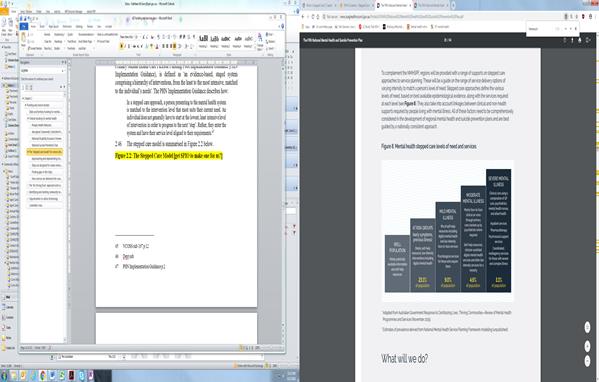
Task: Open Chrome from the Windows taskbar
Action: [x=42, y=376]
